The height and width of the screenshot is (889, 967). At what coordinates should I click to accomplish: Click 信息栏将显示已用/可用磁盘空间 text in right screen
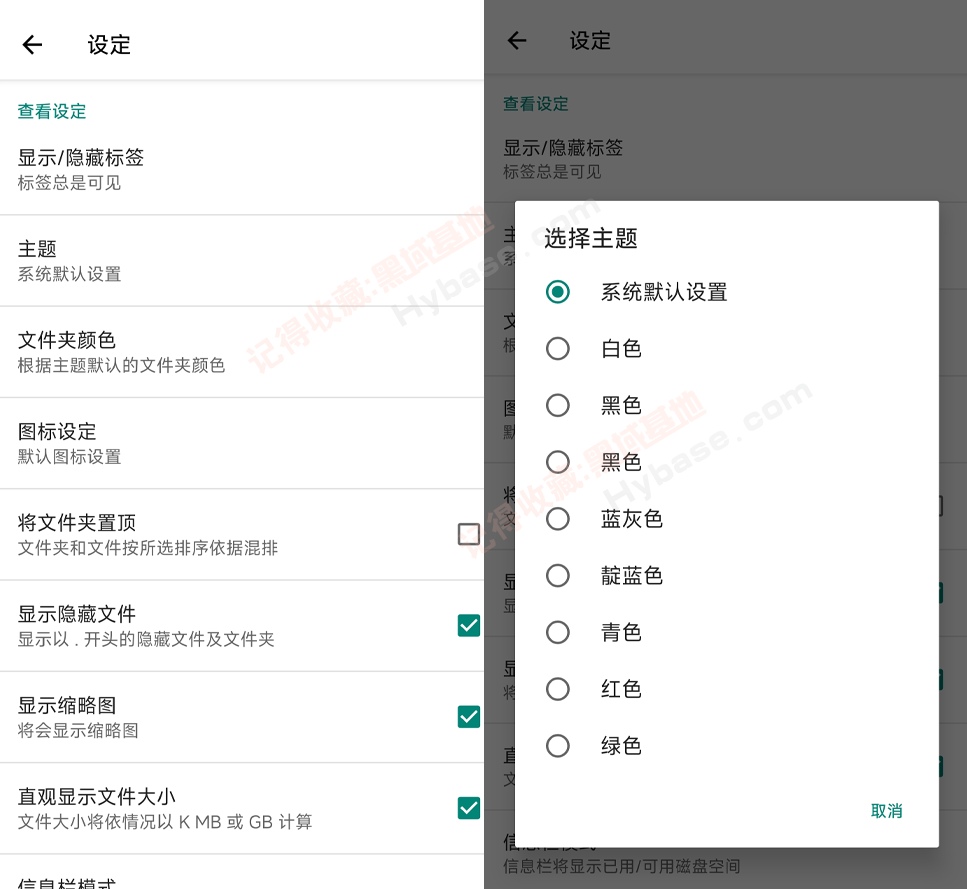click(622, 866)
